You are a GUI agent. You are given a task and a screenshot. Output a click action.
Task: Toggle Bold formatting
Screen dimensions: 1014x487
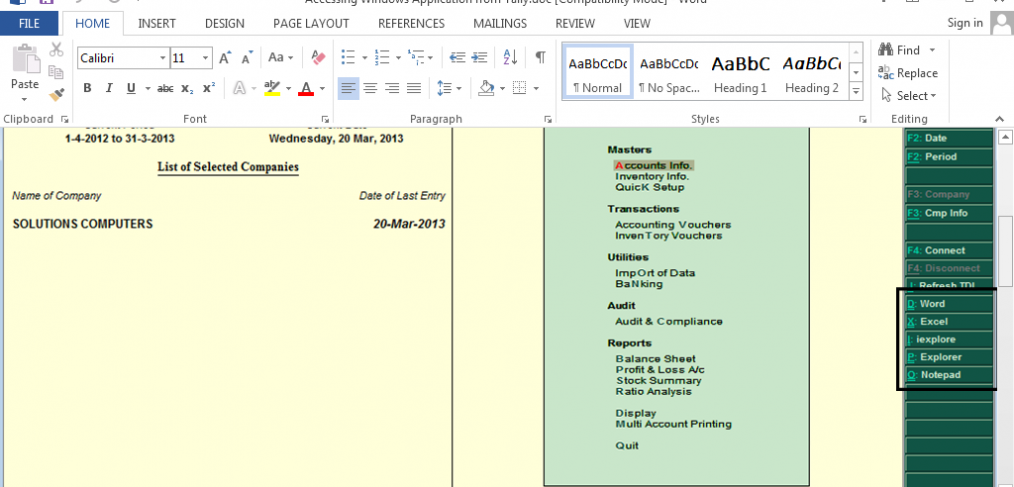pyautogui.click(x=87, y=88)
